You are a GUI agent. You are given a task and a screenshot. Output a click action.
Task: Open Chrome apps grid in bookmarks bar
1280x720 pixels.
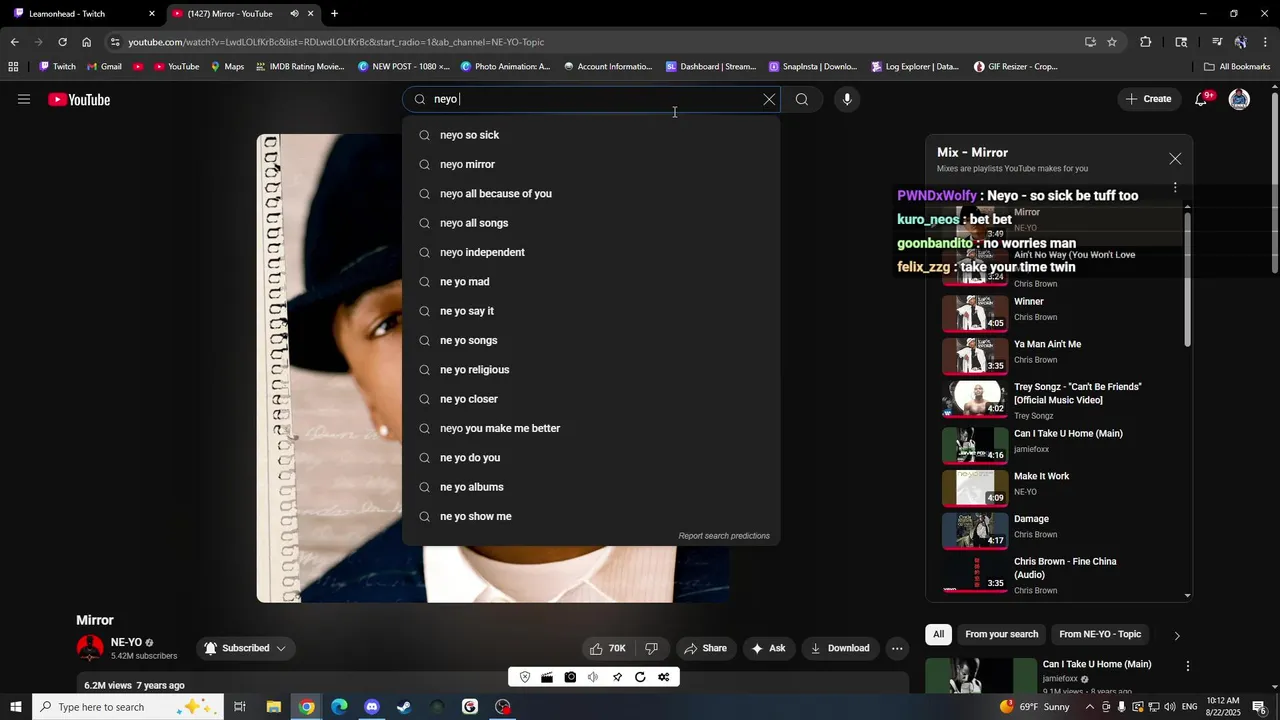click(x=13, y=67)
